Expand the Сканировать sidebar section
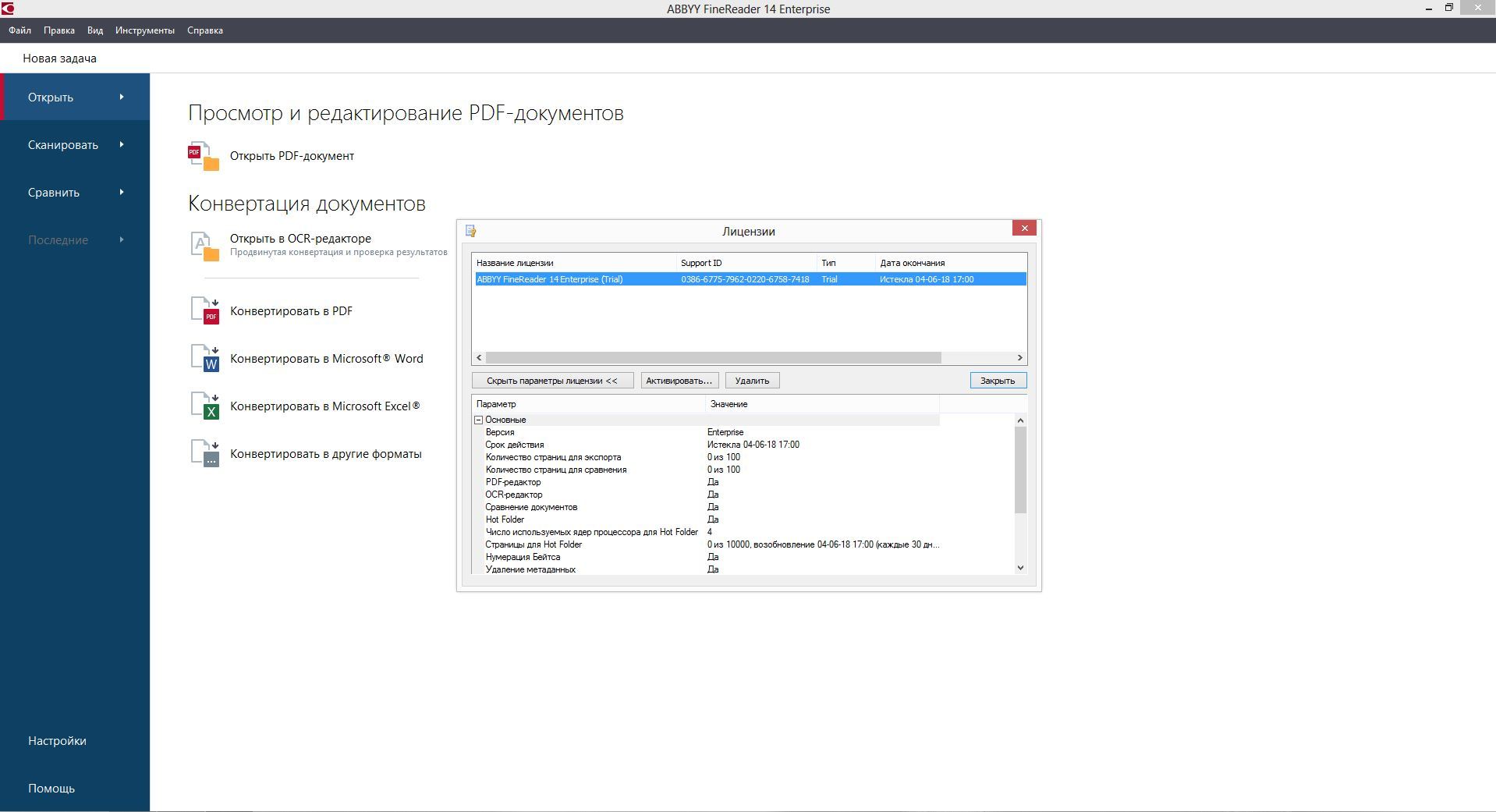Viewport: 1496px width, 812px height. (x=76, y=144)
